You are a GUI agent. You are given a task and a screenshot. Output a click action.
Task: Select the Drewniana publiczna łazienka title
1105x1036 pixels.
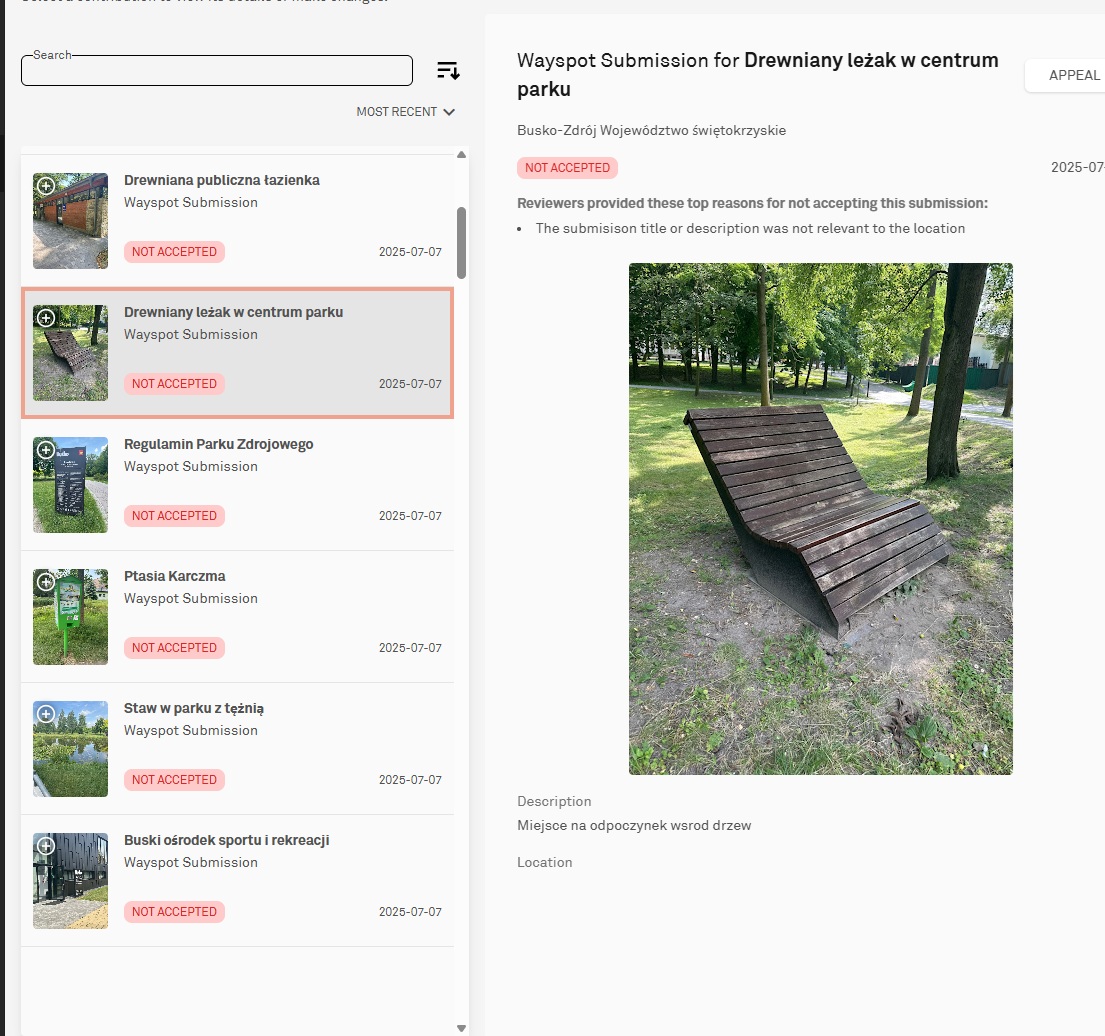[221, 180]
